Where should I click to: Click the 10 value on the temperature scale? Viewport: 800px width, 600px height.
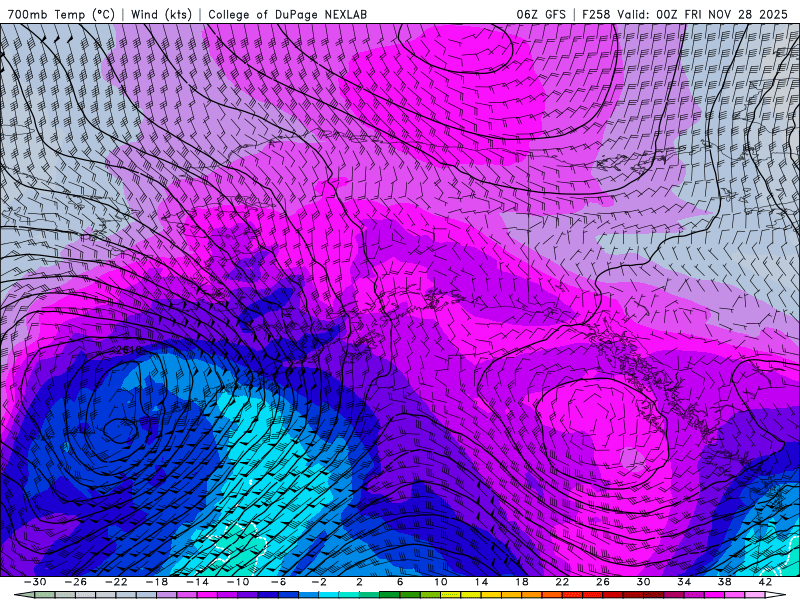(440, 582)
